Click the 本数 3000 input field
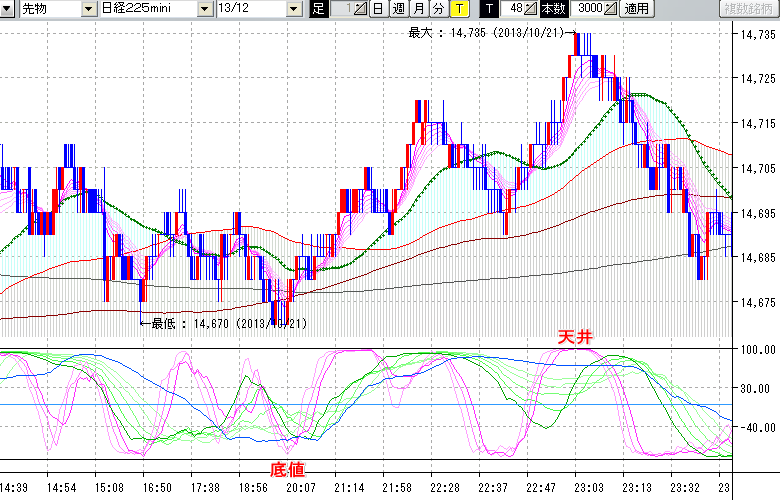780x500 pixels. (586, 9)
